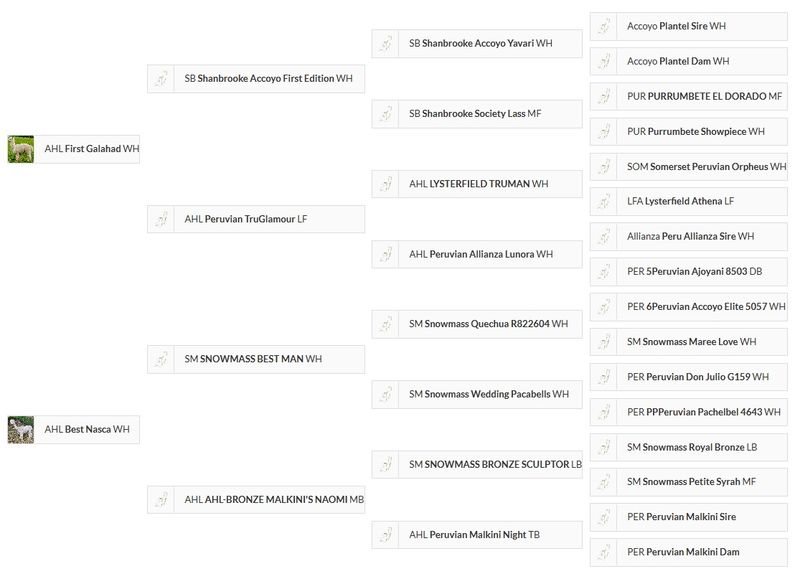The image size is (800, 579).
Task: Open SB Shanbrooke Society Lass MF entry
Action: [475, 114]
